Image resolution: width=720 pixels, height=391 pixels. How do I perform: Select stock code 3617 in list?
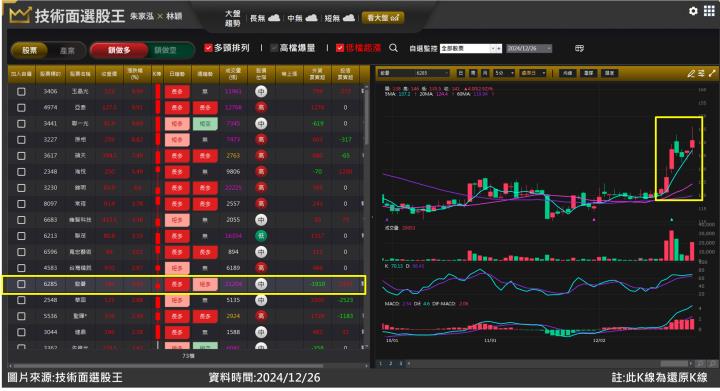point(50,156)
